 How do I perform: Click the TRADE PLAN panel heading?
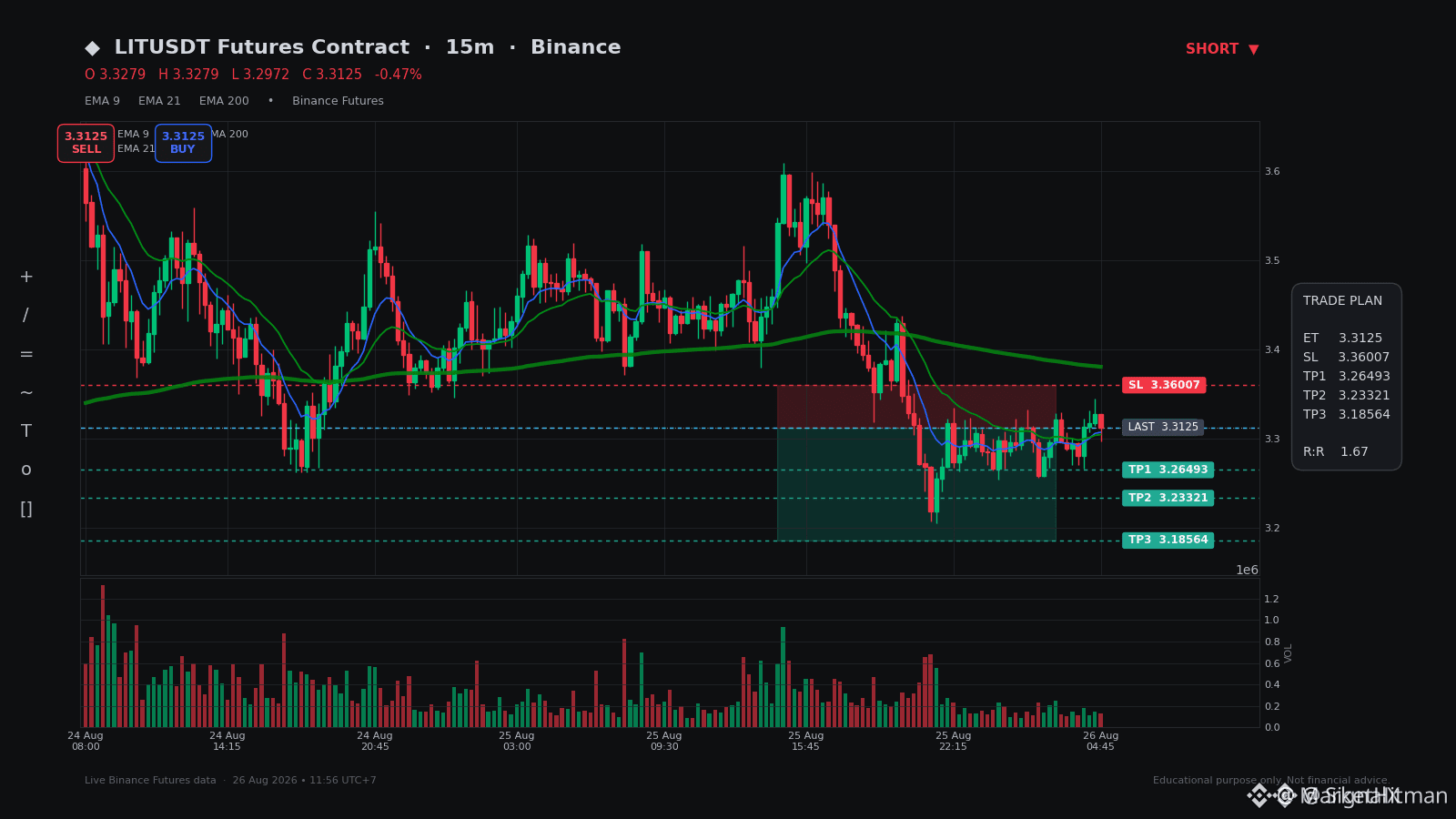click(x=1342, y=301)
